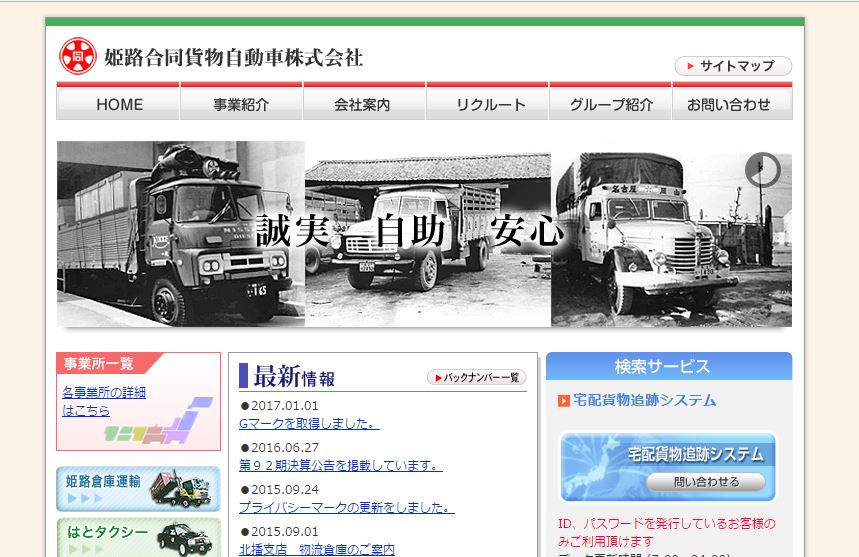The image size is (859, 557).
Task: Open the プライバシーマークの更新 news link
Action: (346, 507)
